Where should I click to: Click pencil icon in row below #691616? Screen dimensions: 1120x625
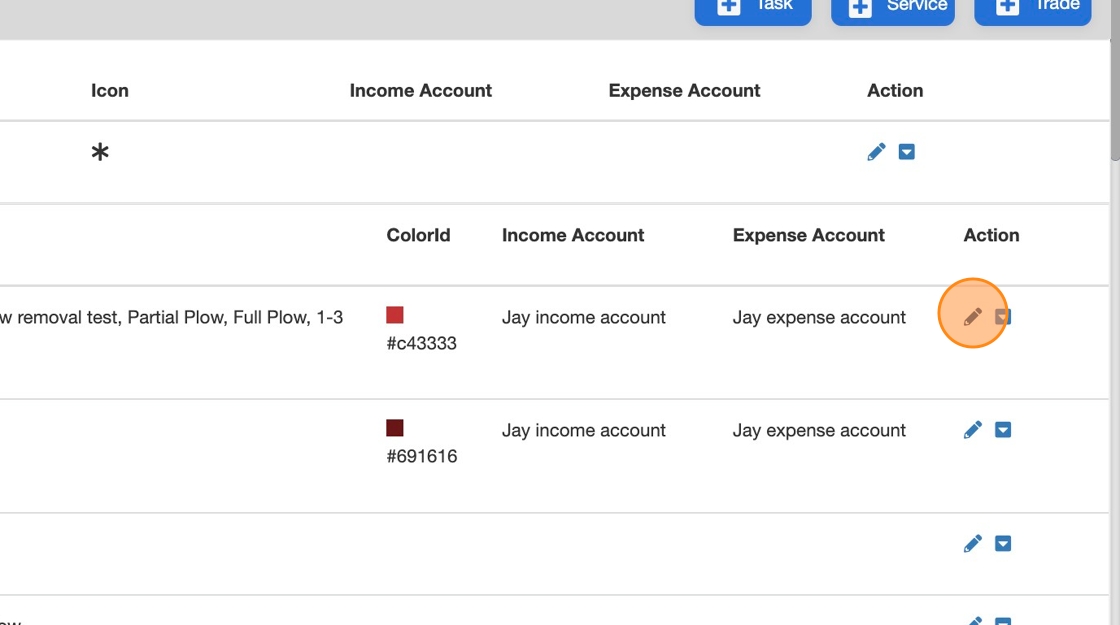[972, 544]
